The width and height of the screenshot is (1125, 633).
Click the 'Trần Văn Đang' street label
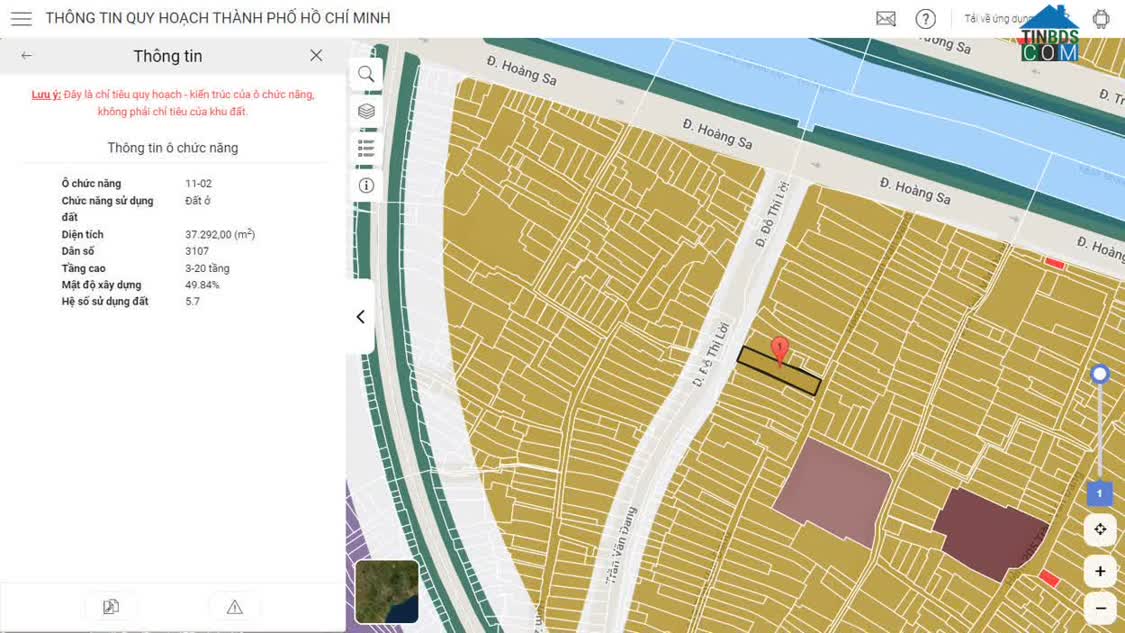[x=621, y=544]
